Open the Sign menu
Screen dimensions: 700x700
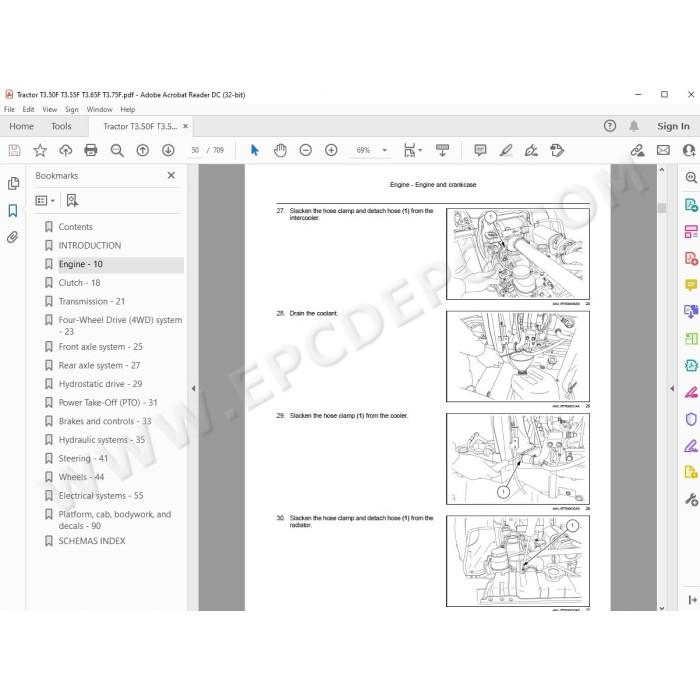tap(71, 109)
